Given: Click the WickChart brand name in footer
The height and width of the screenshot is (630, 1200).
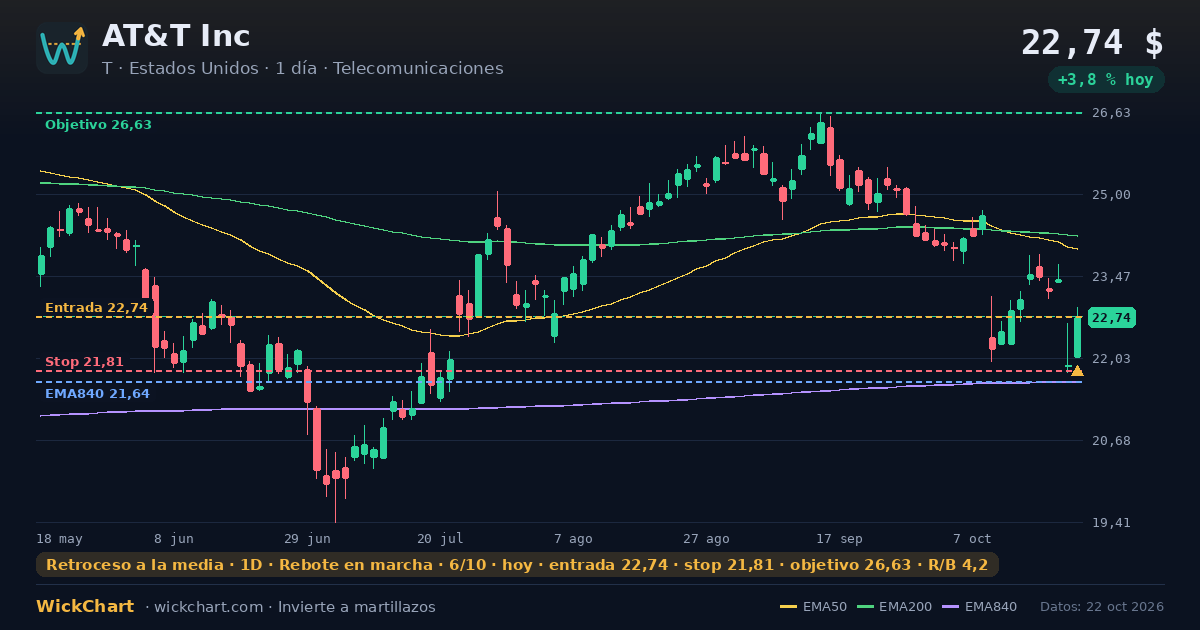Looking at the screenshot, I should (85, 607).
